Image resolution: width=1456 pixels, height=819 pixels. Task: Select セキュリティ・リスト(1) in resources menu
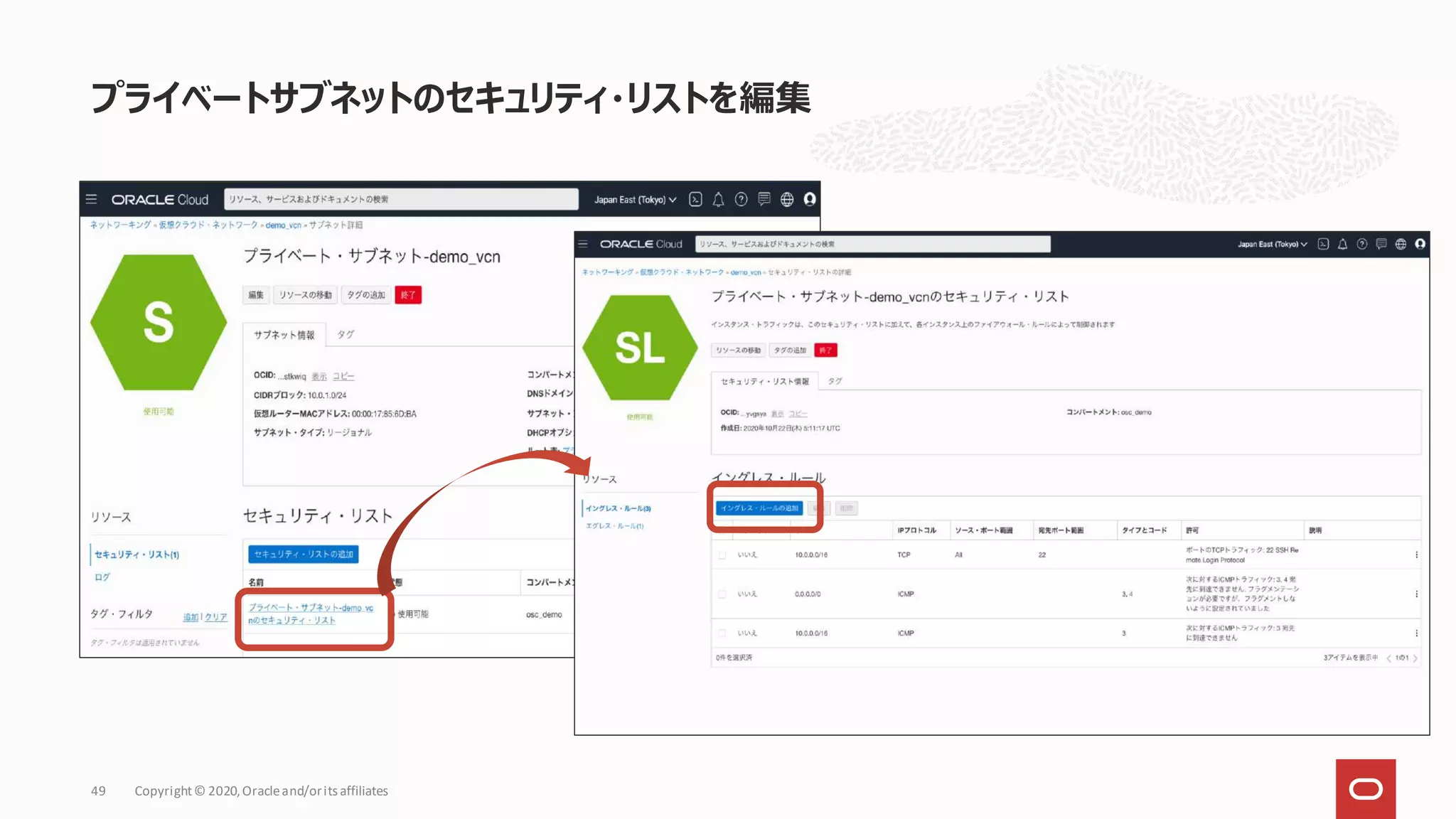click(x=136, y=555)
